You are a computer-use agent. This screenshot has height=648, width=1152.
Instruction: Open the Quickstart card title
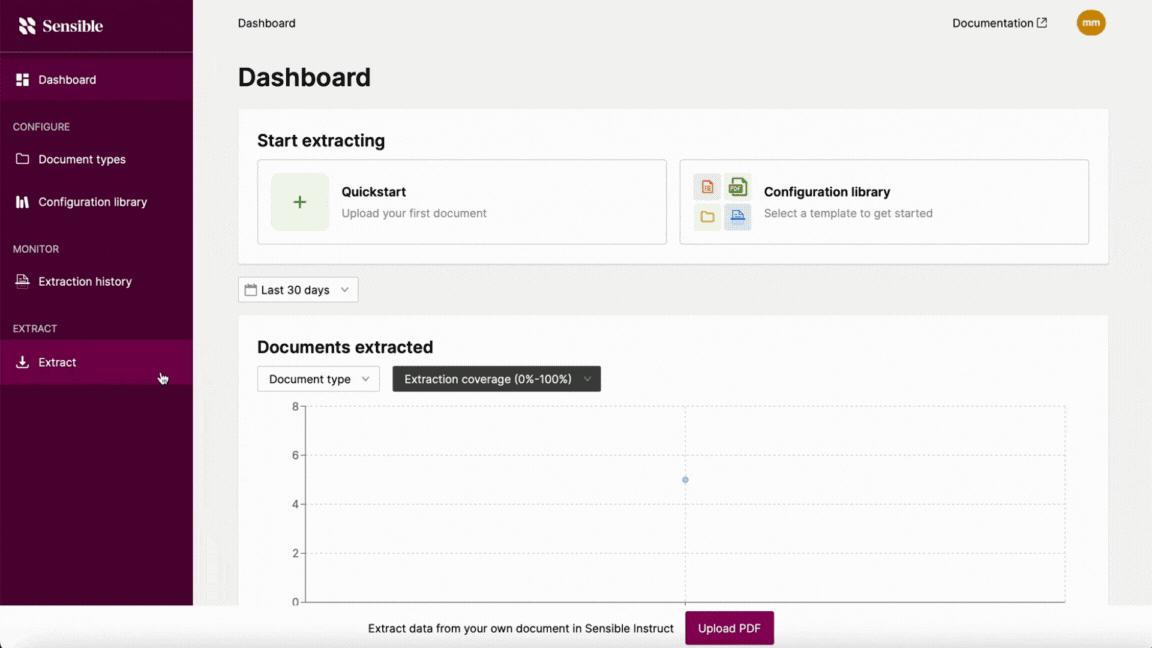pos(373,192)
